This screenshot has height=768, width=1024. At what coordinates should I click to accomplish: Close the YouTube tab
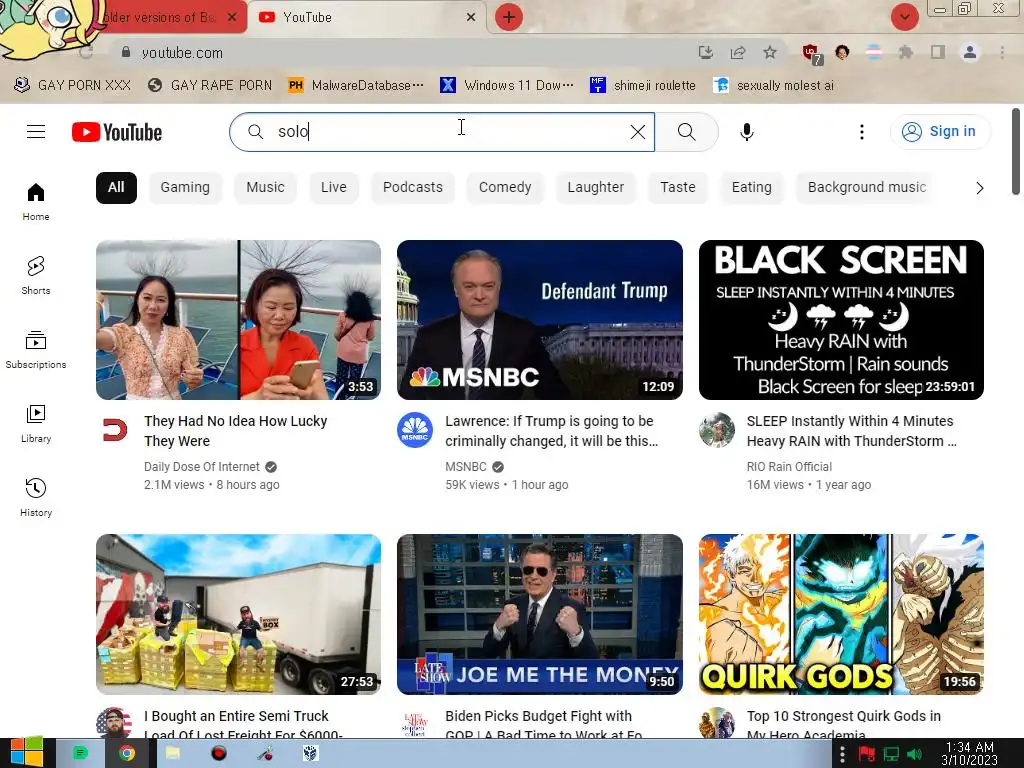pyautogui.click(x=471, y=18)
